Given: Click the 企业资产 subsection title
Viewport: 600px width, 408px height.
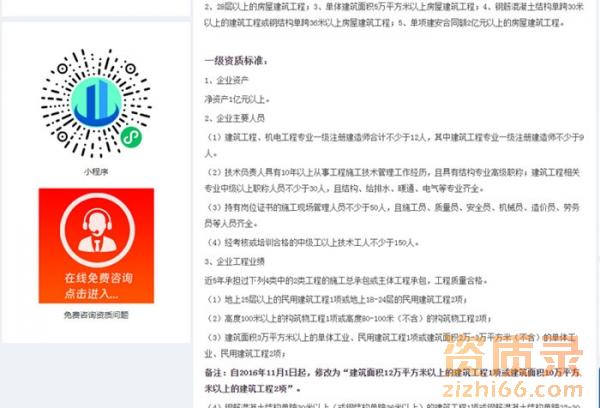Looking at the screenshot, I should [227, 80].
